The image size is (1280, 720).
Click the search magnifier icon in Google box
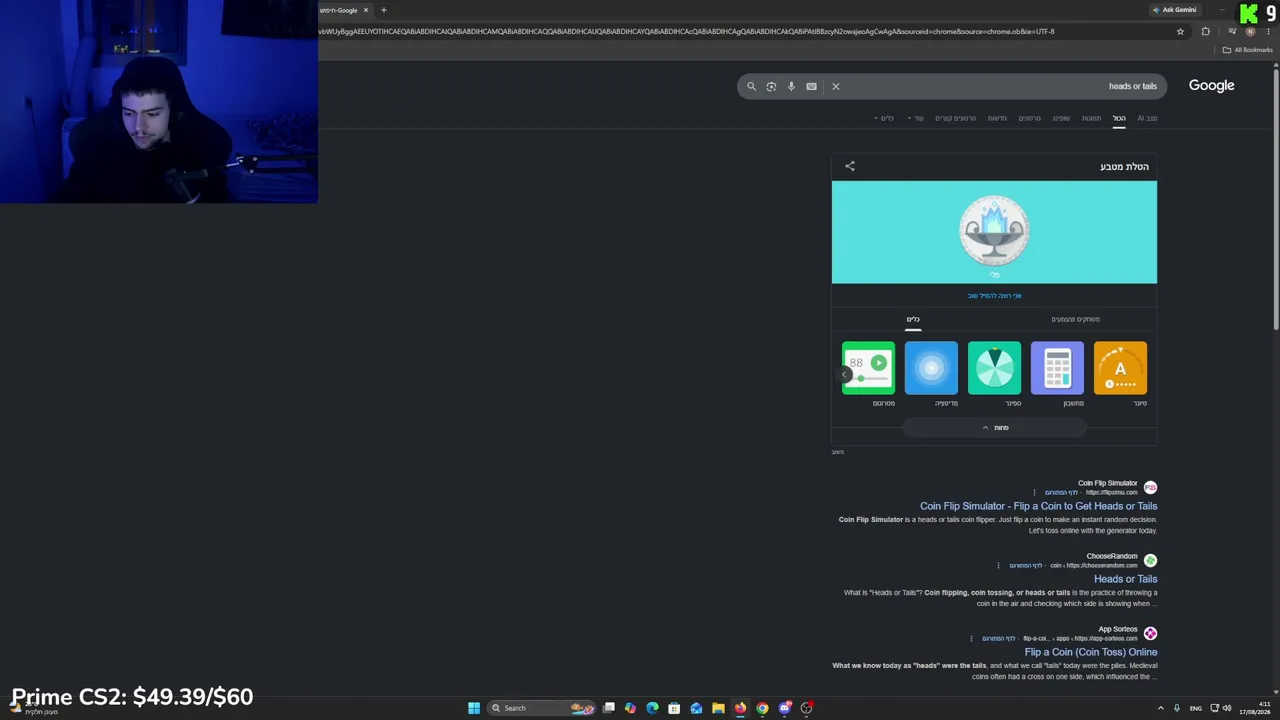click(x=751, y=86)
